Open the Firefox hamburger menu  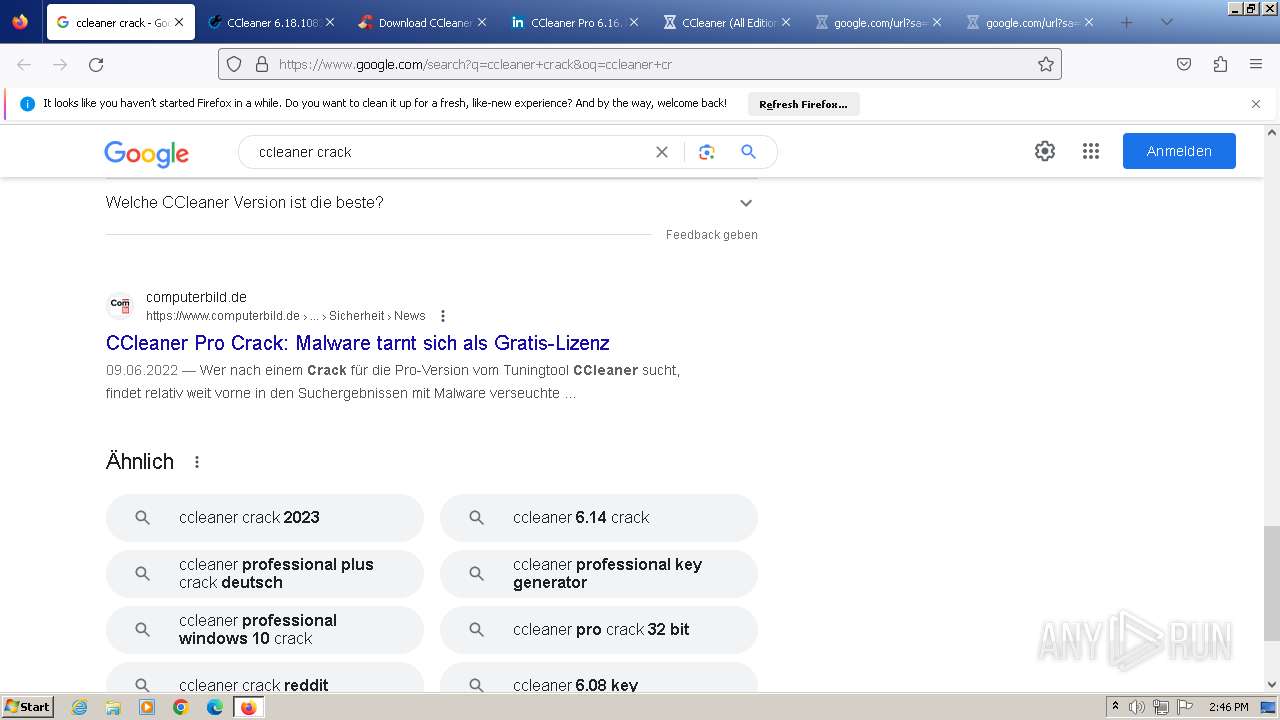[x=1256, y=64]
